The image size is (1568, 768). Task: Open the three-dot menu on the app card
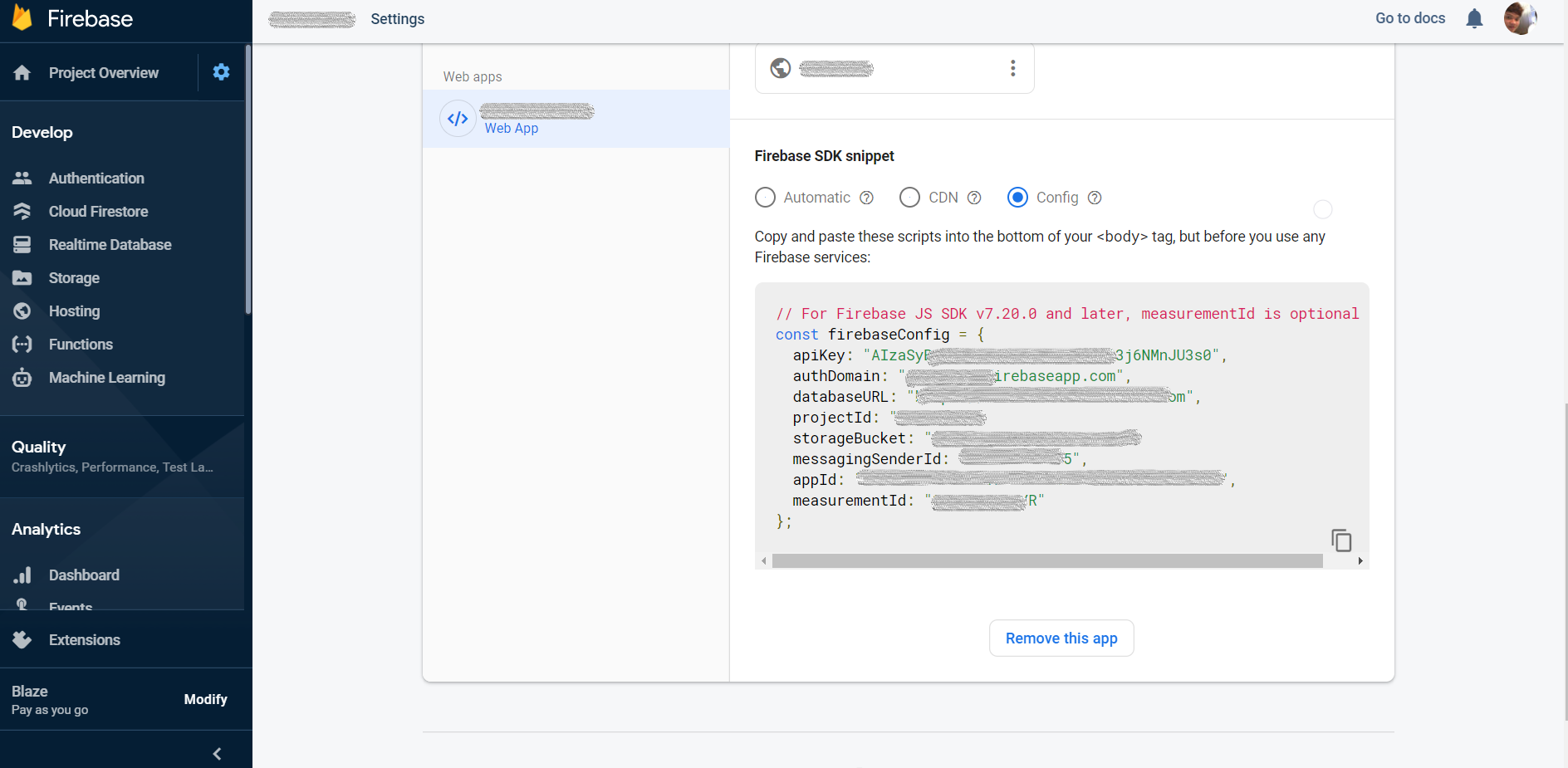[x=1012, y=68]
